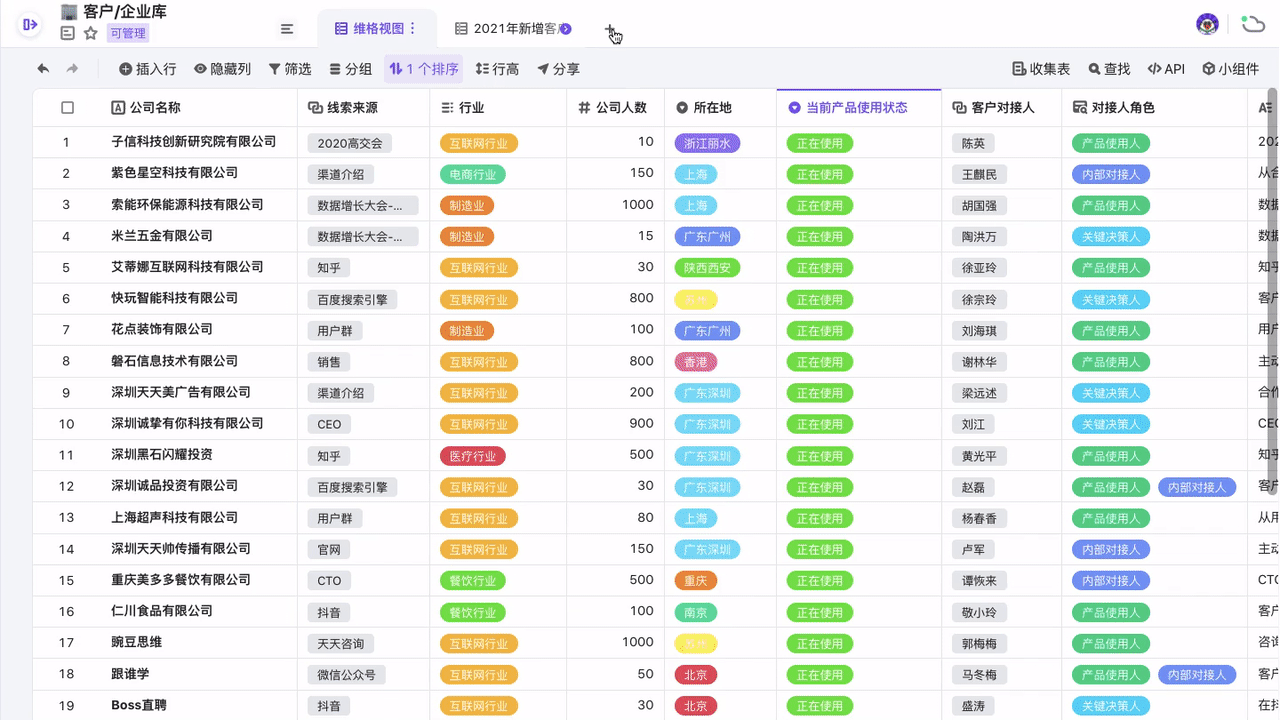Open the 筛选 filter panel
The height and width of the screenshot is (720, 1280).
click(x=290, y=69)
